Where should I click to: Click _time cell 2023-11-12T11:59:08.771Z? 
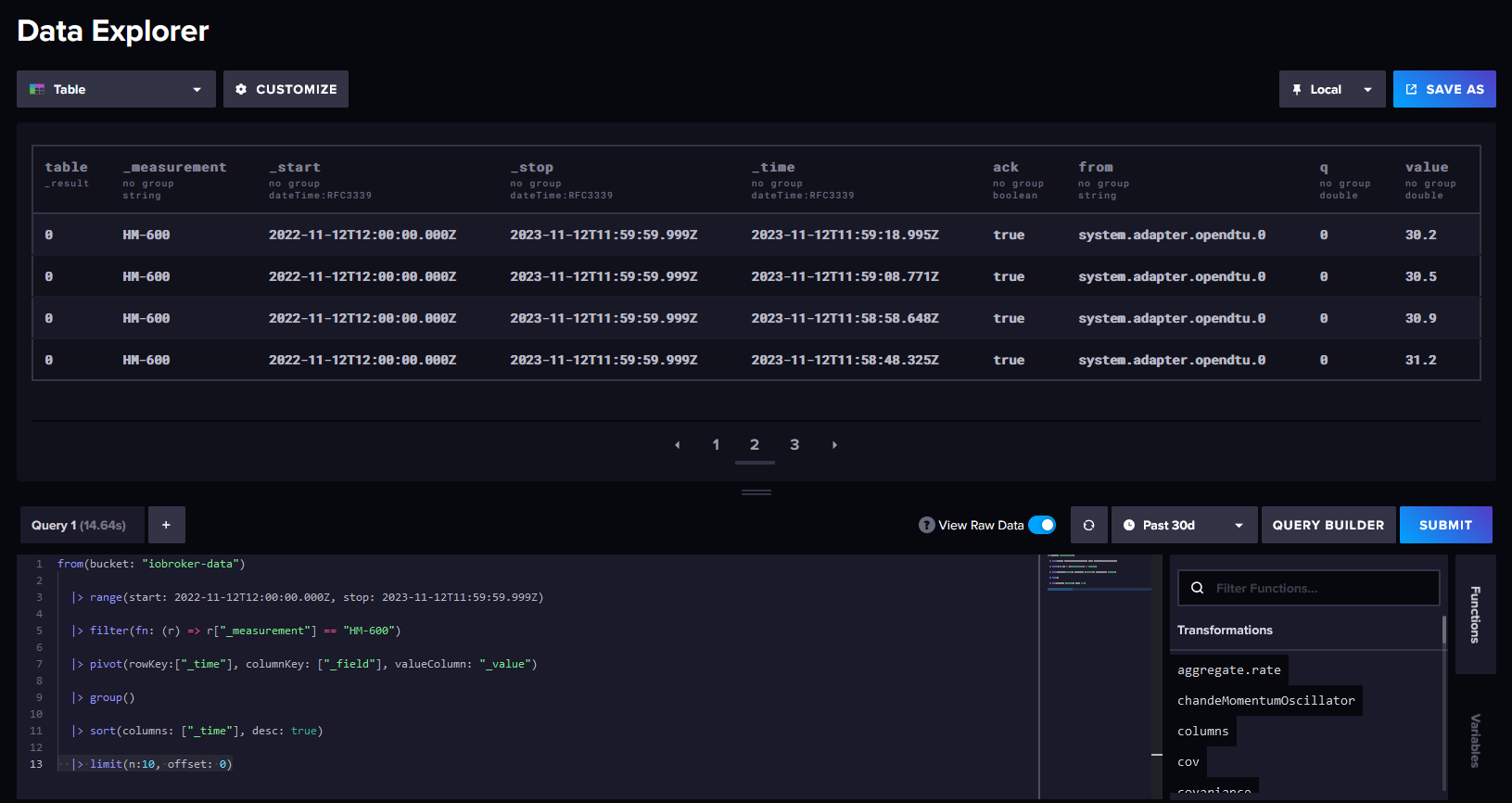pos(845,276)
